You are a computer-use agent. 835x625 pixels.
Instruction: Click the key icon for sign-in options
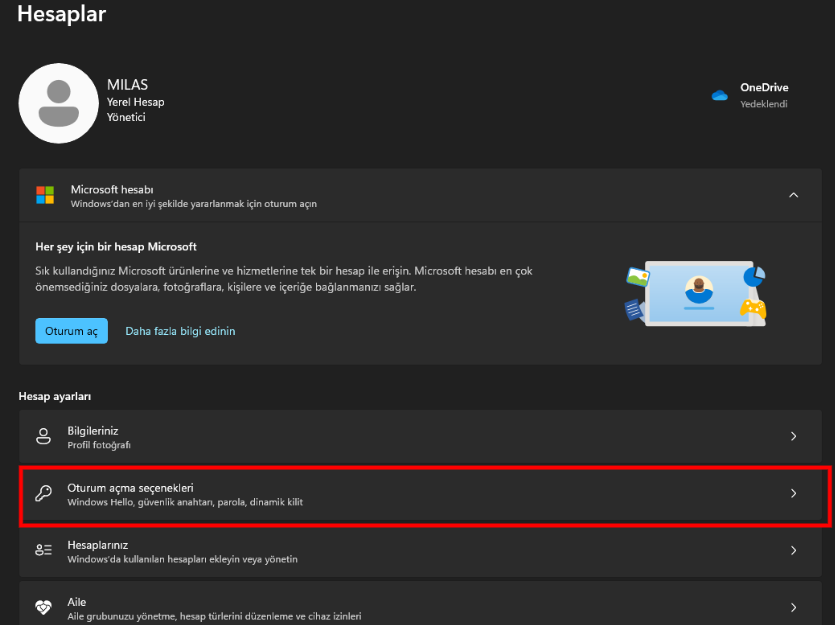[x=43, y=494]
